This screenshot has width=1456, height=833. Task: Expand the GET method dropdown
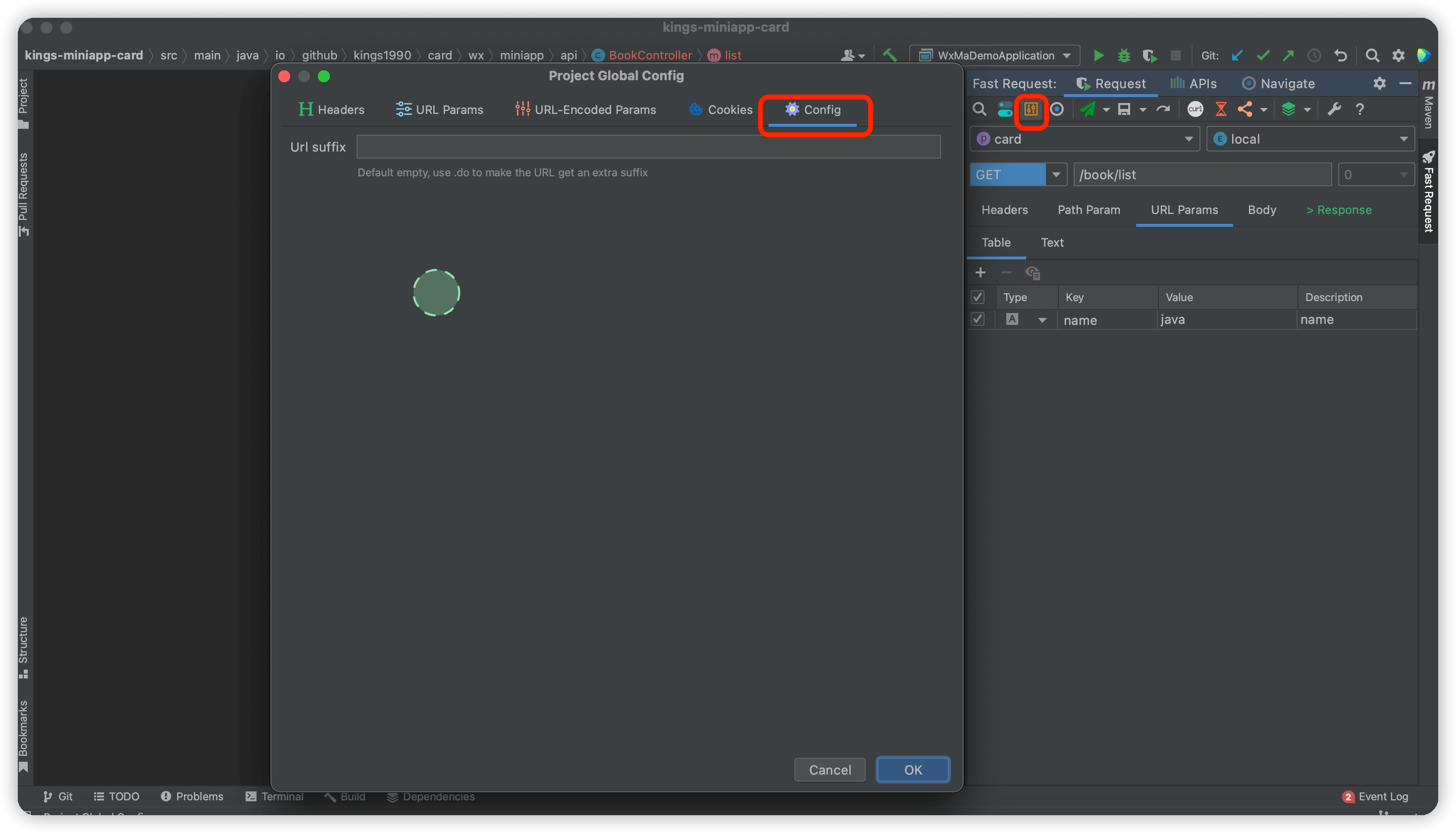[x=1055, y=174]
